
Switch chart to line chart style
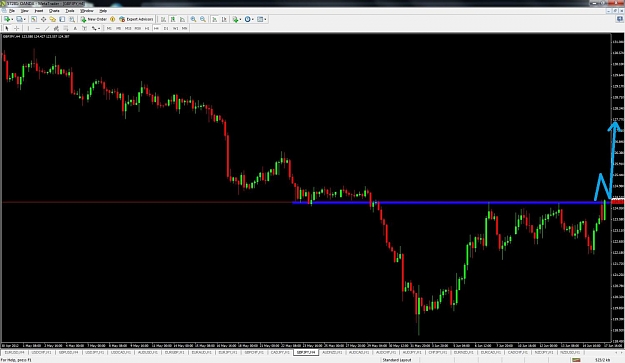182,19
